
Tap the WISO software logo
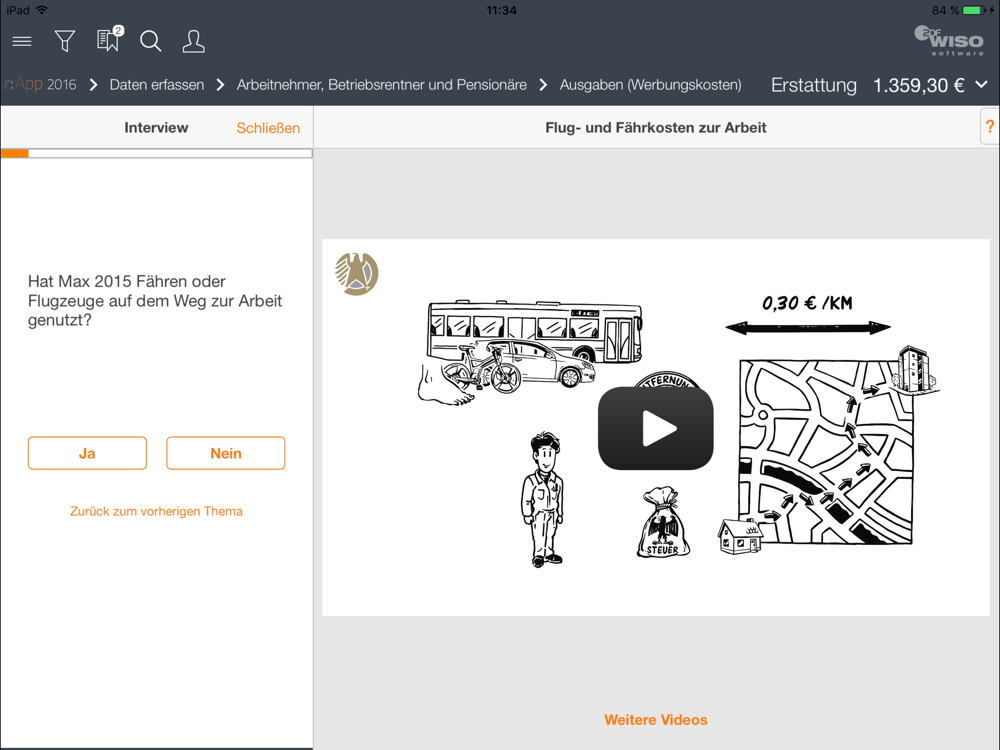point(949,41)
